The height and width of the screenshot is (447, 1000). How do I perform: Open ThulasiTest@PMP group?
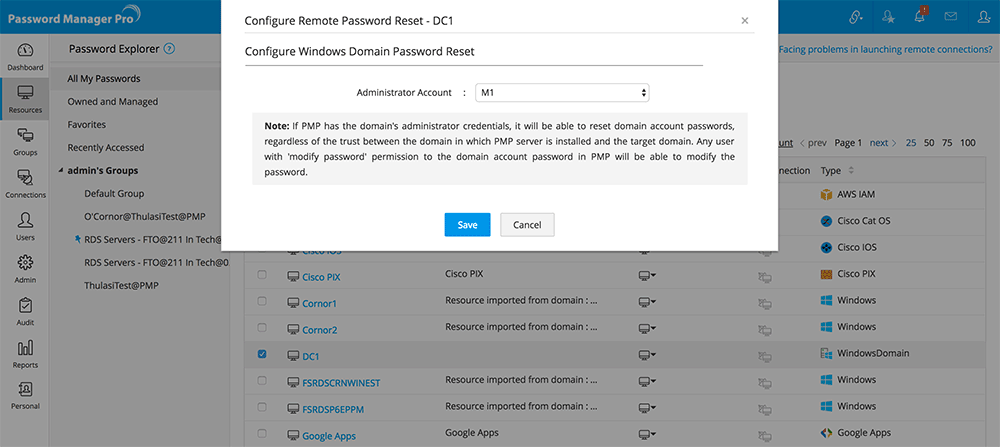(121, 286)
